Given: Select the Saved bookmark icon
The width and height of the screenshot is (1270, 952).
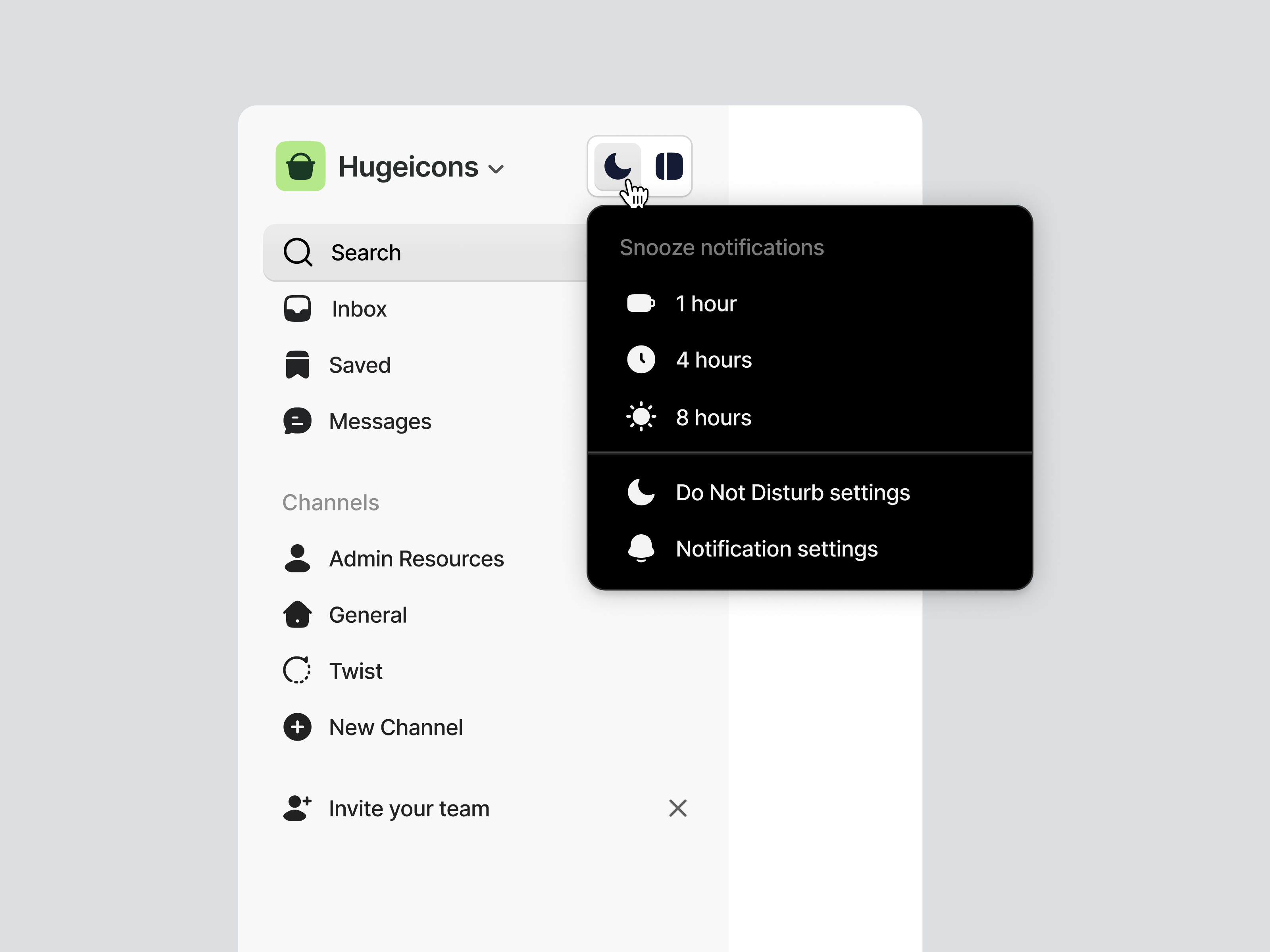Looking at the screenshot, I should [x=297, y=365].
